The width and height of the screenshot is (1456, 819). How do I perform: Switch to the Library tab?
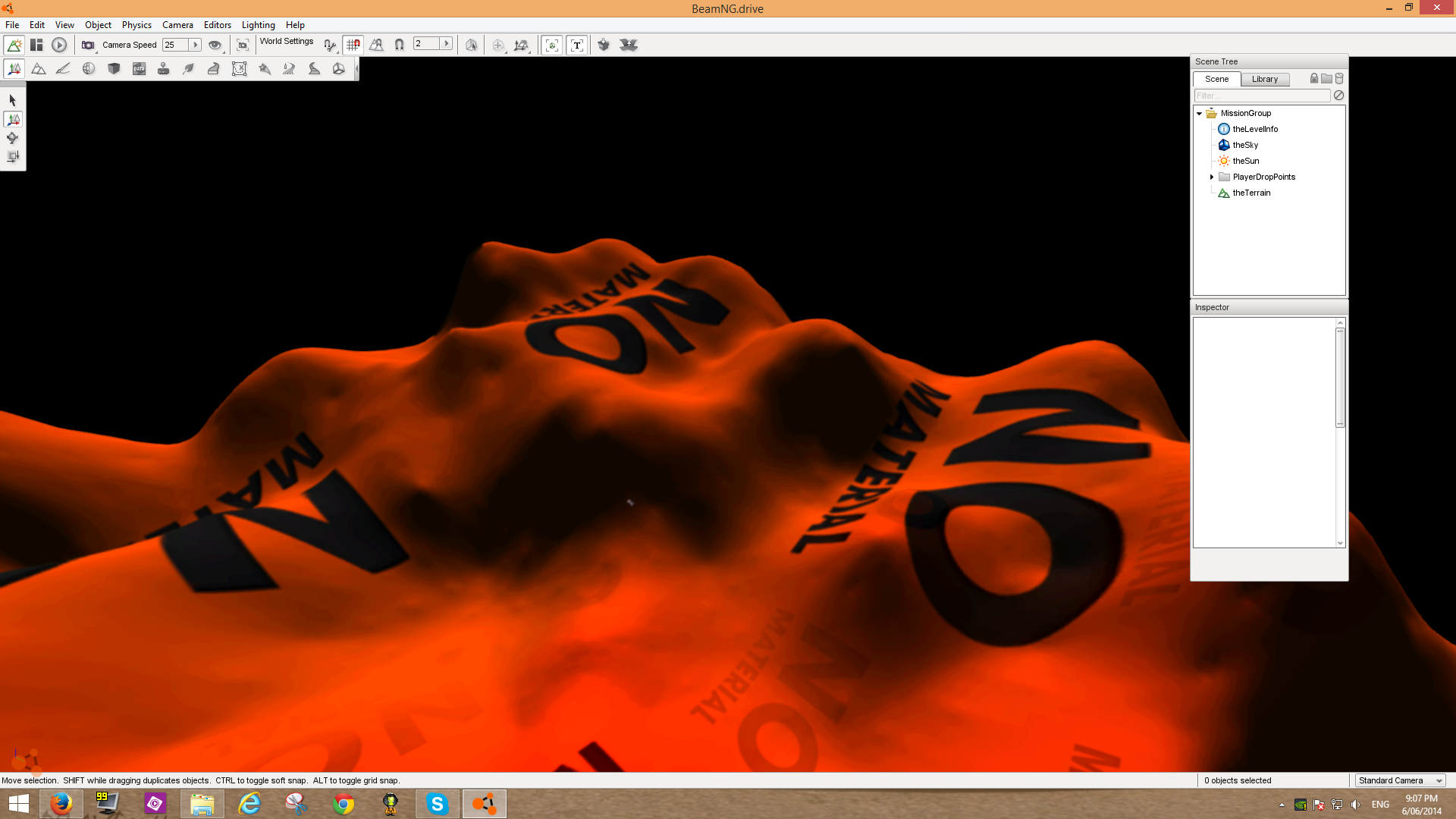coord(1264,80)
